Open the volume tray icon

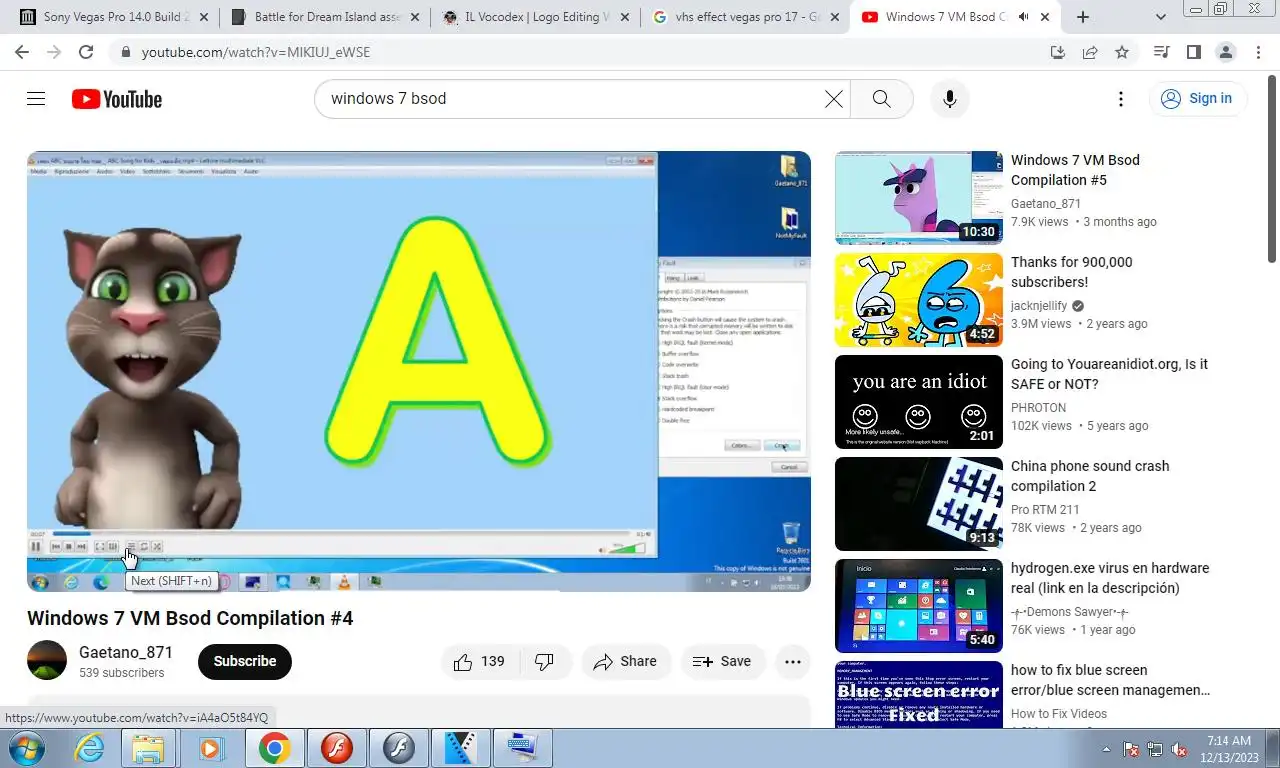point(1180,749)
